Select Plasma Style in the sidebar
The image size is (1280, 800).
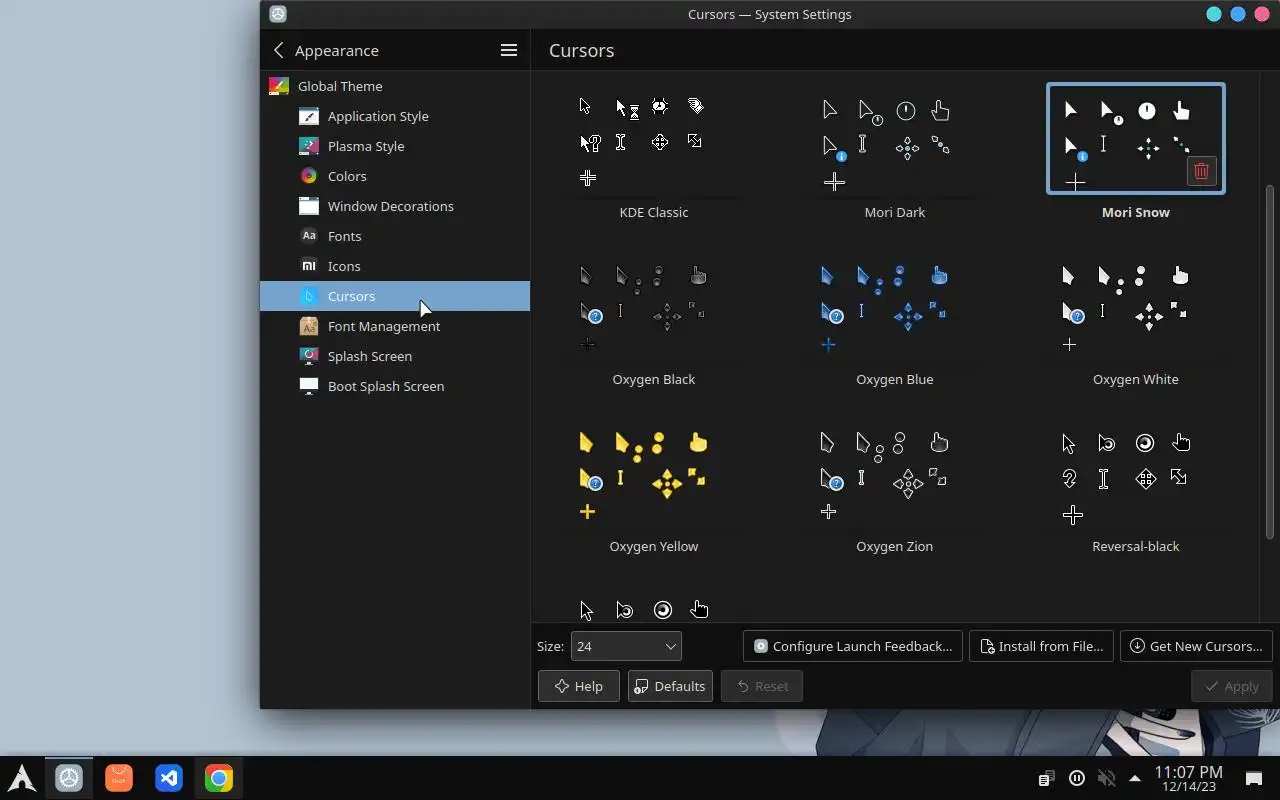[x=395, y=146]
